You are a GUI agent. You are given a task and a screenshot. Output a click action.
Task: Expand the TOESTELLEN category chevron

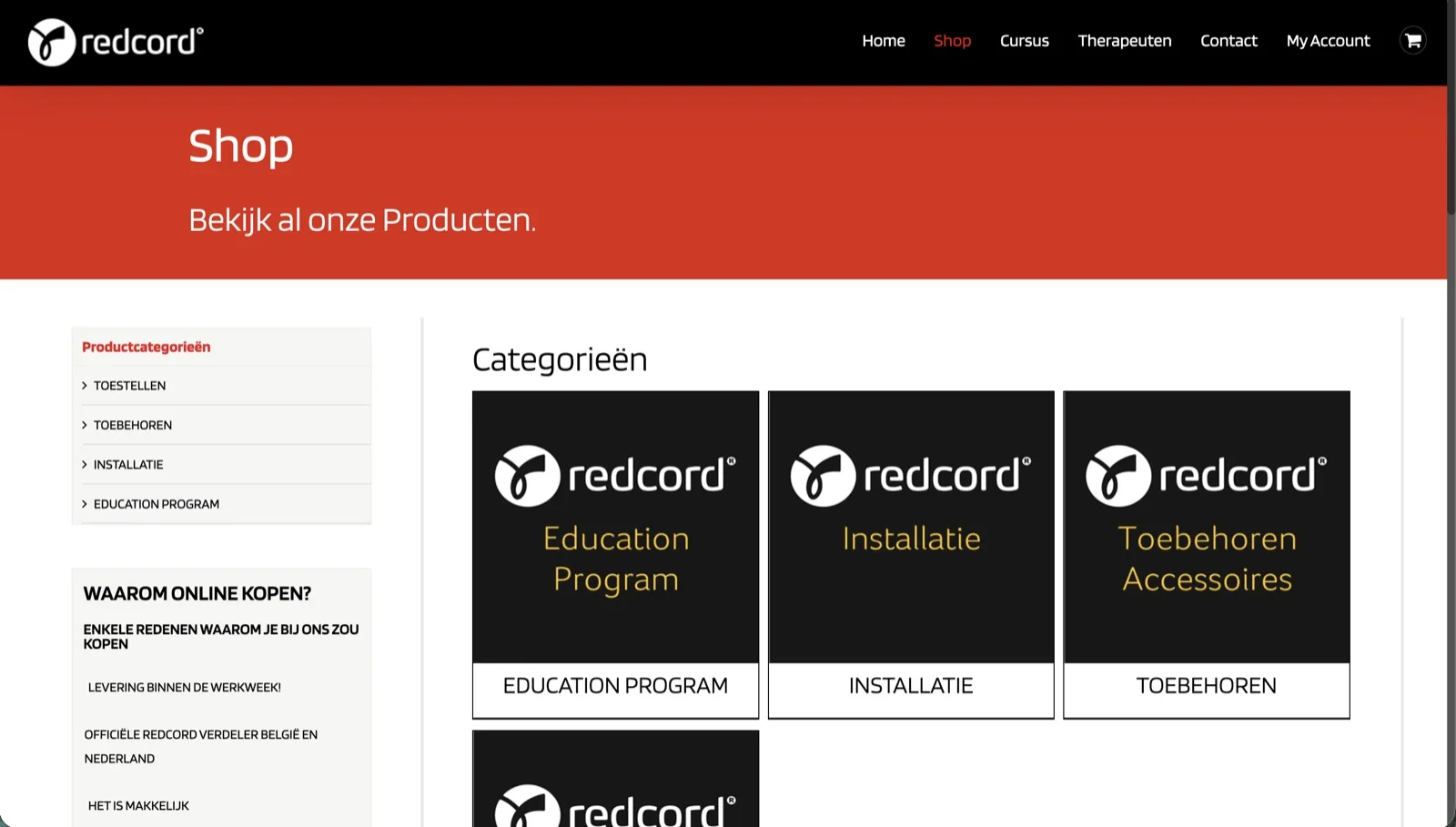[85, 386]
